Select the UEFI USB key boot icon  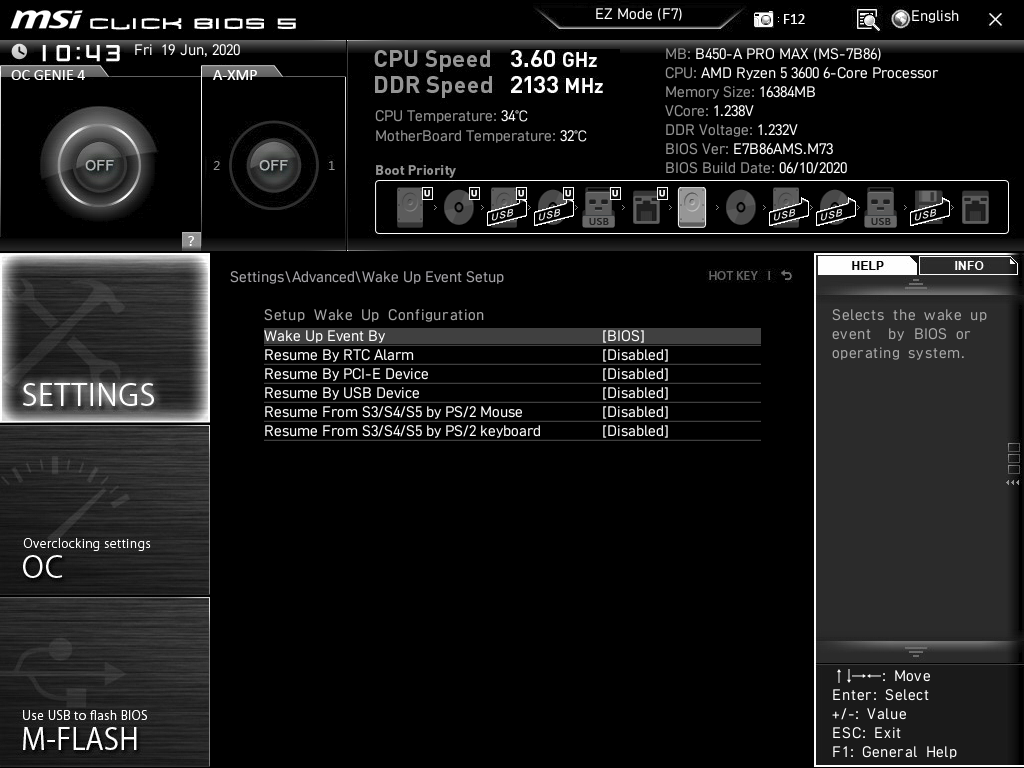(x=601, y=207)
